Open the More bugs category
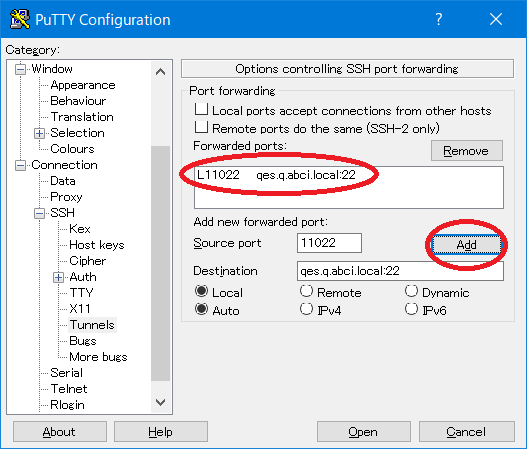 tap(98, 357)
